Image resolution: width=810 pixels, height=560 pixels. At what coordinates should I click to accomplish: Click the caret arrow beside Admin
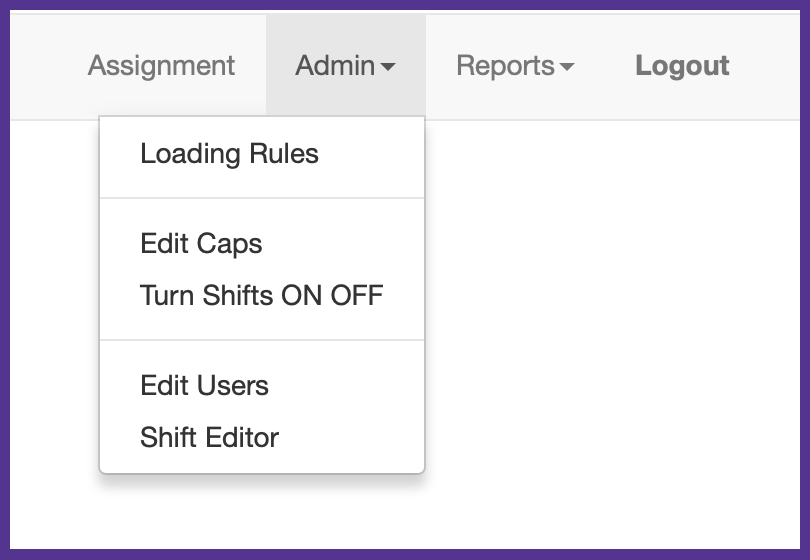388,67
